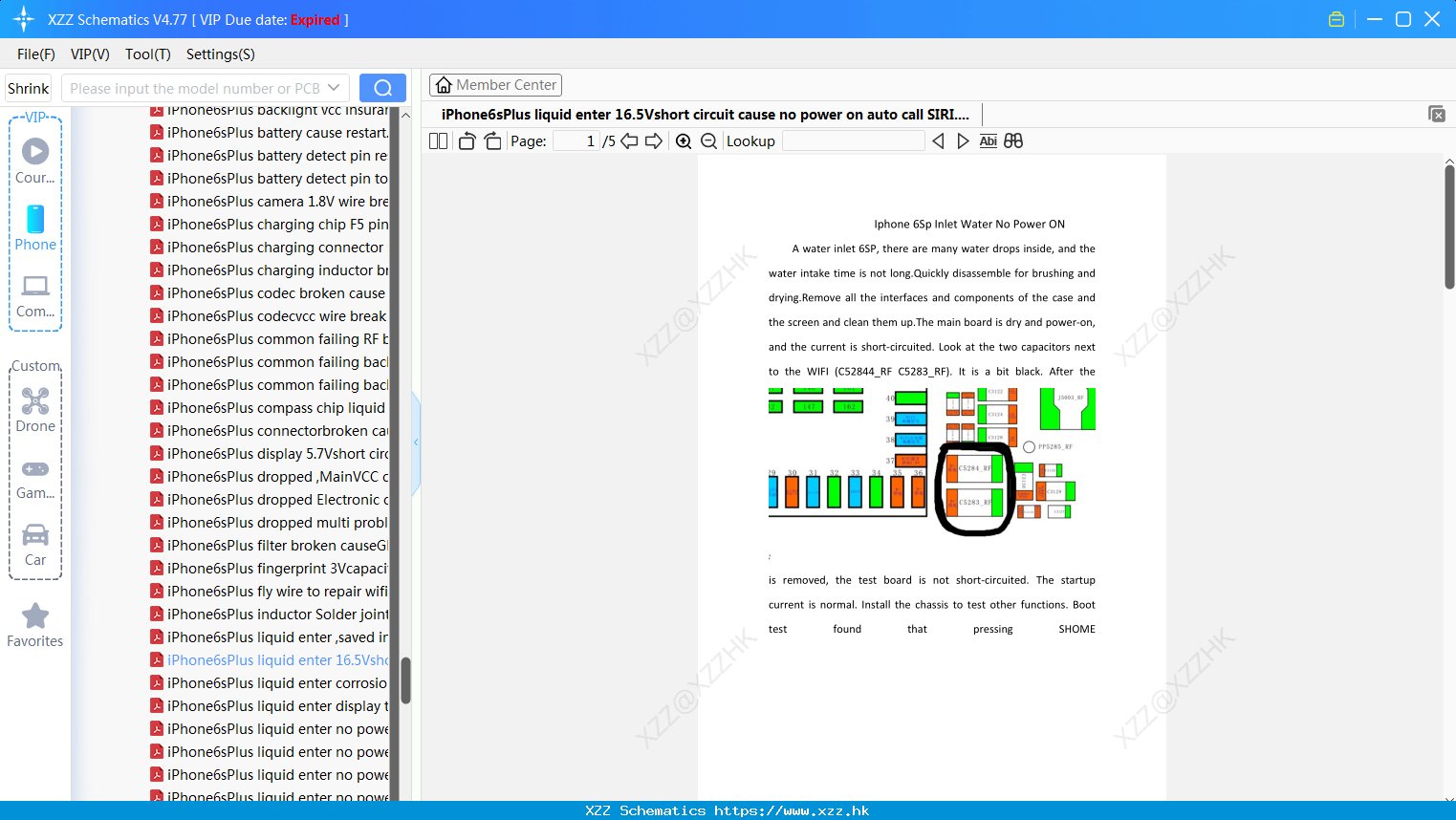Click the binoculars search icon

(1013, 141)
